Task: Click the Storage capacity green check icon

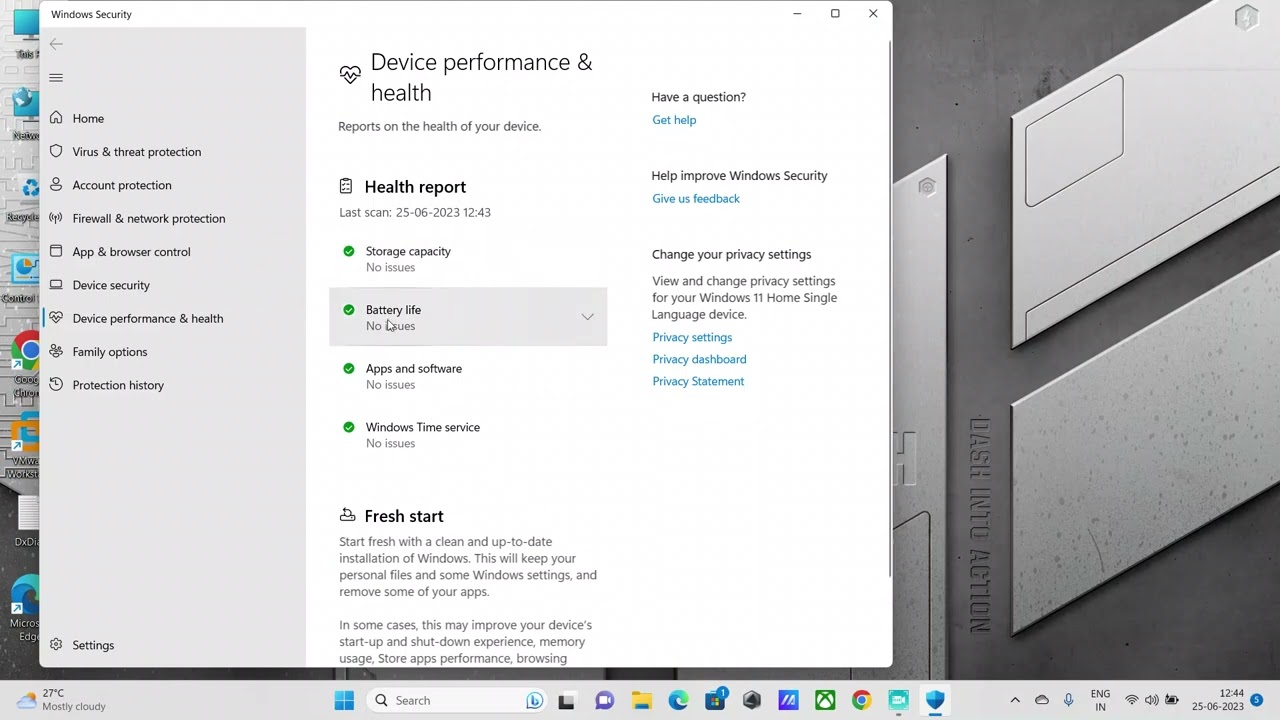Action: click(348, 251)
